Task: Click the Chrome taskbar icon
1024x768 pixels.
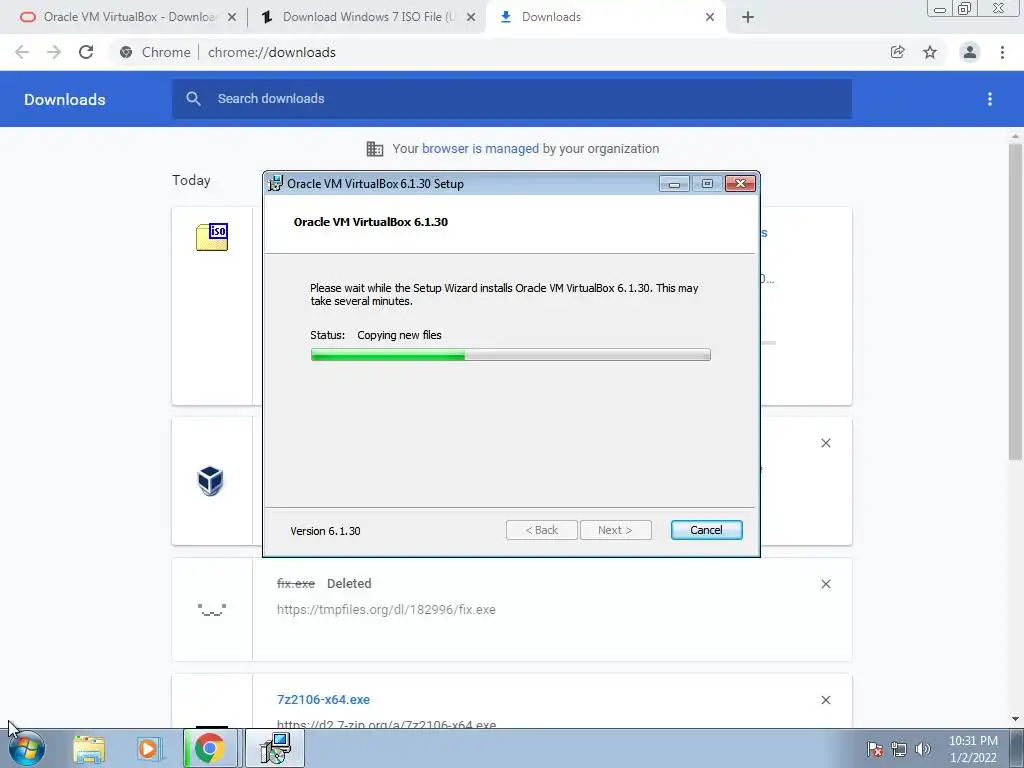Action: [x=209, y=748]
